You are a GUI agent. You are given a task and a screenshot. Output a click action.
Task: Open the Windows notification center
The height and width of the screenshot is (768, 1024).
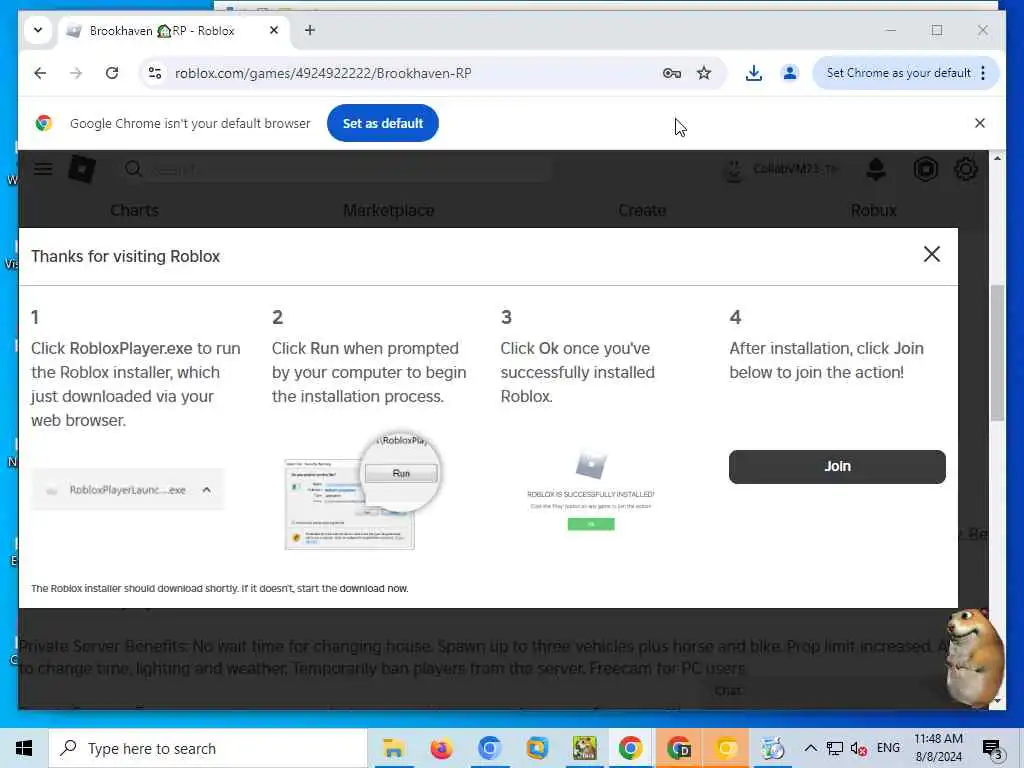(x=993, y=748)
